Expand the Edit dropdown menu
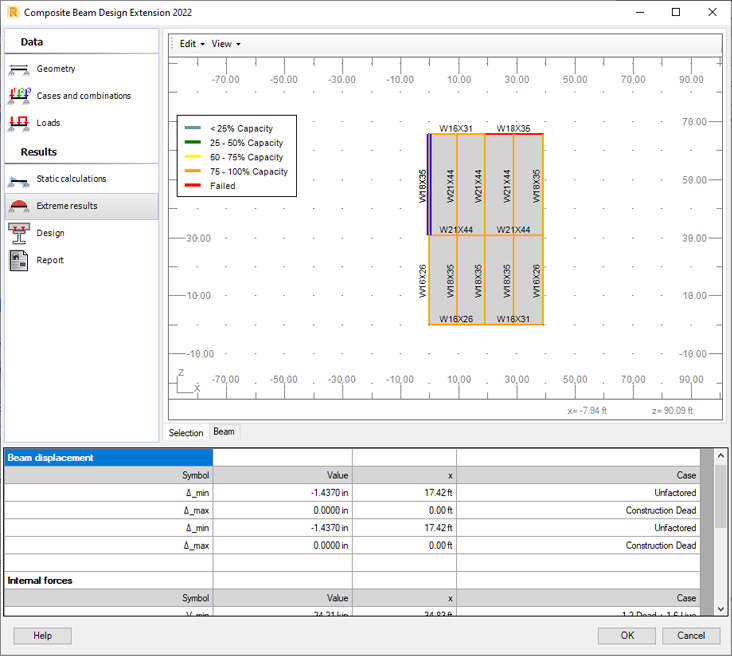Viewport: 732px width, 656px height. 191,44
